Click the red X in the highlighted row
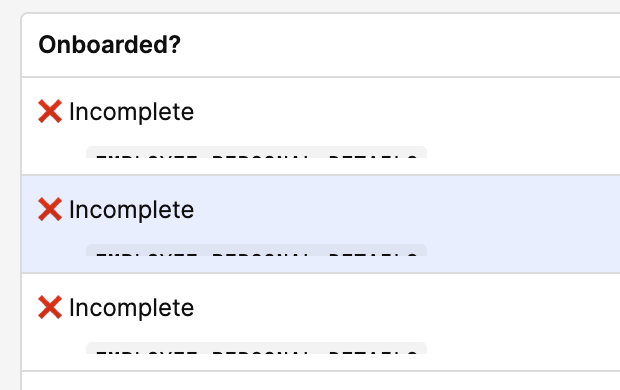The image size is (620, 390). (x=50, y=209)
